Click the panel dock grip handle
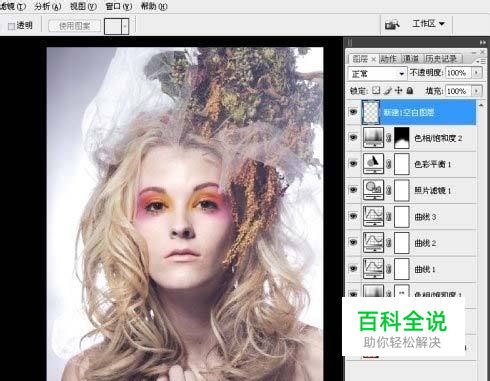The height and width of the screenshot is (381, 490). click(x=350, y=42)
